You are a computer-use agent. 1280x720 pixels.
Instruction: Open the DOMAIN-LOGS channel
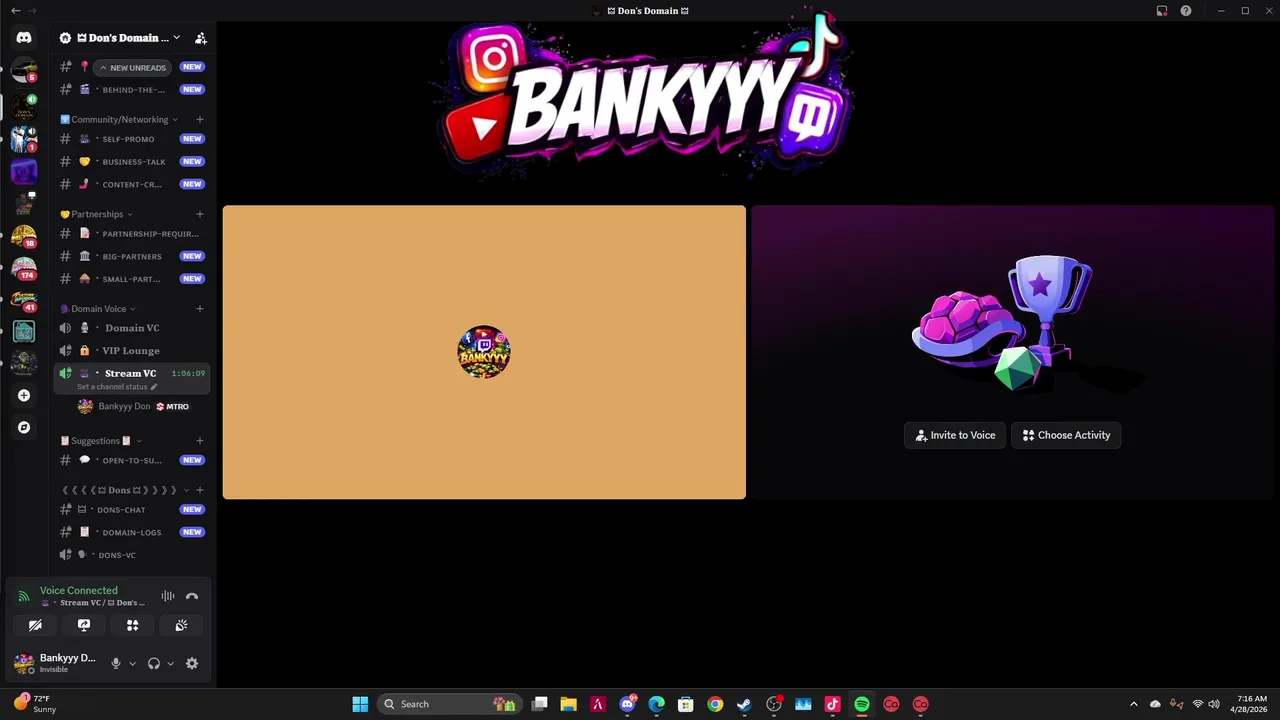[x=131, y=532]
